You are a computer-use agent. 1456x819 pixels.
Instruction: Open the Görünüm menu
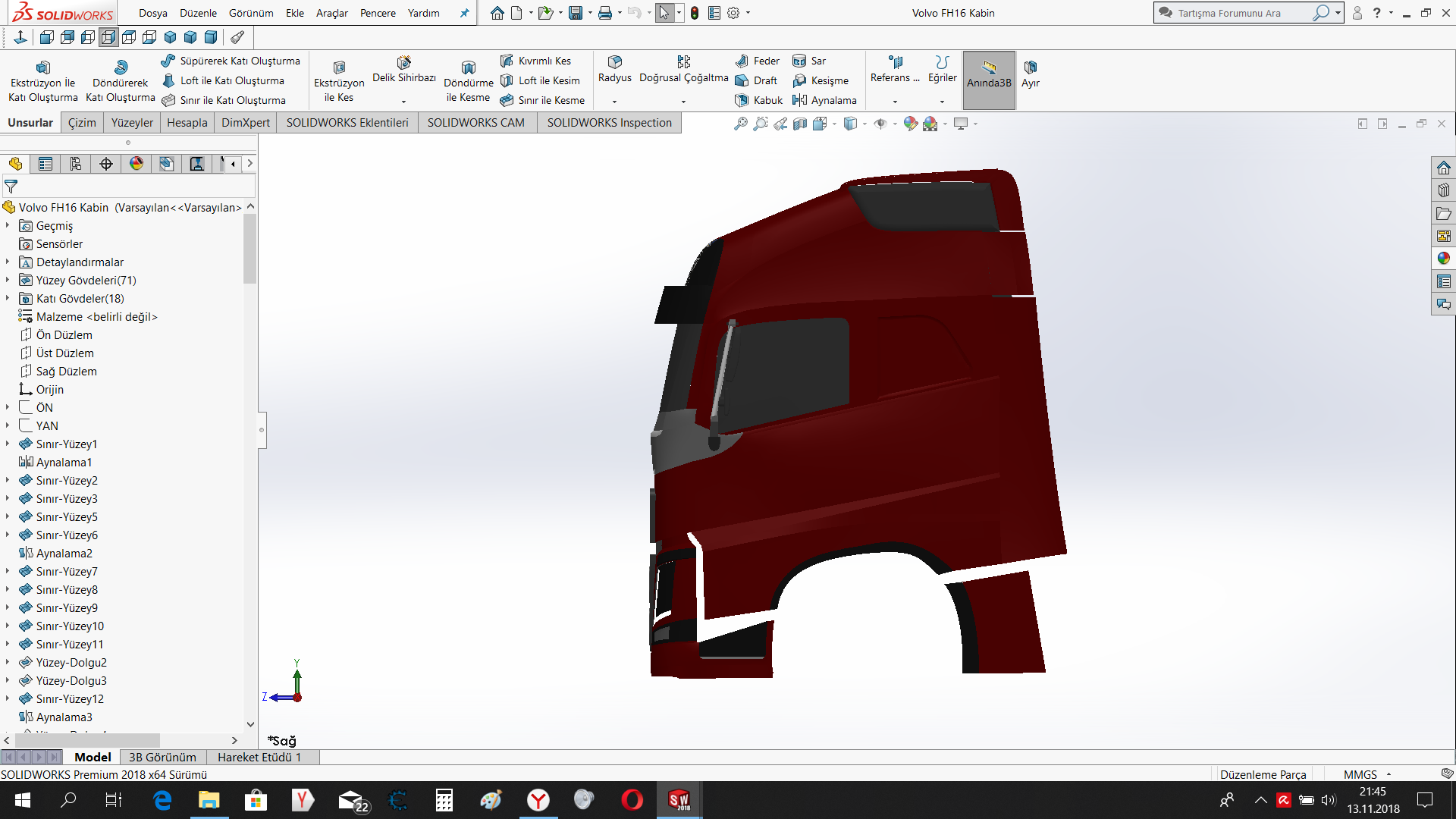251,13
